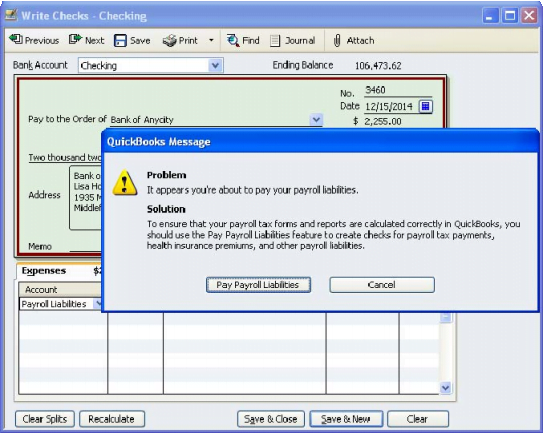Click the Next check arrow icon

[75, 40]
